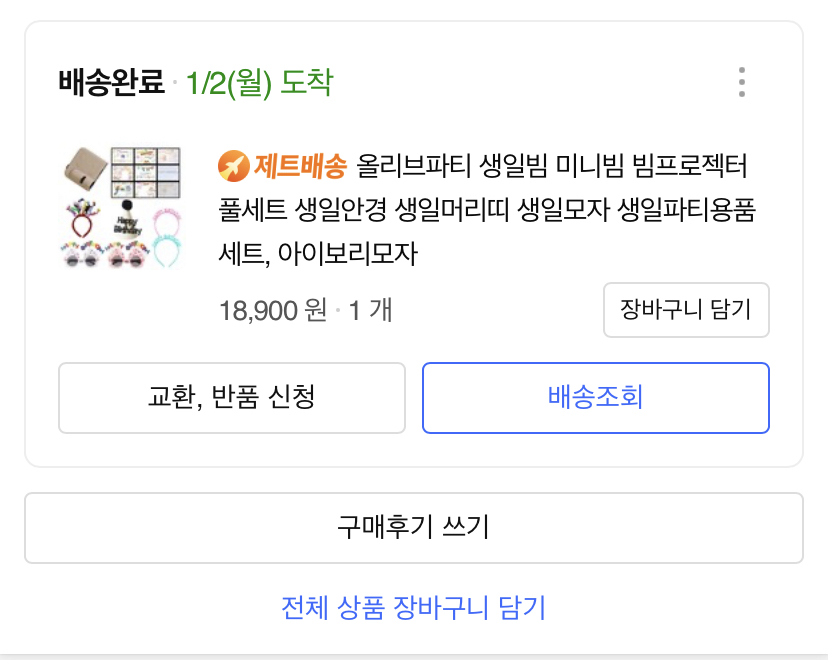Write a review using 구매후기 쓰기
This screenshot has height=660, width=828.
tap(413, 527)
